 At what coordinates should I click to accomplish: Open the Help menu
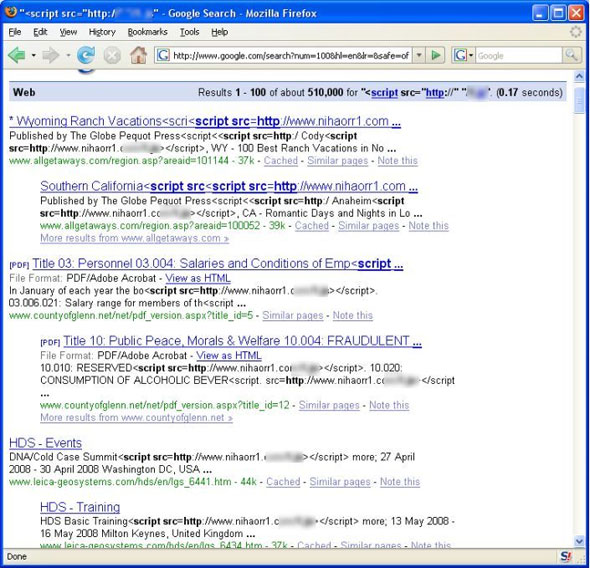pyautogui.click(x=219, y=32)
